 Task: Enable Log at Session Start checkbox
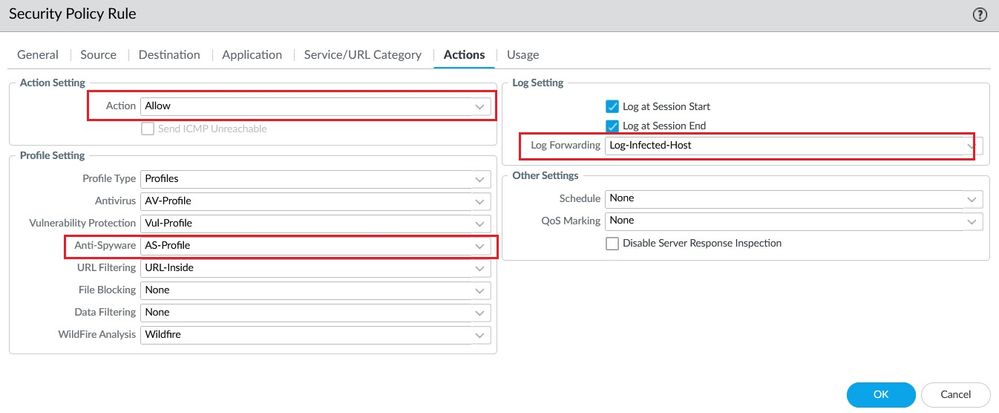tap(613, 106)
